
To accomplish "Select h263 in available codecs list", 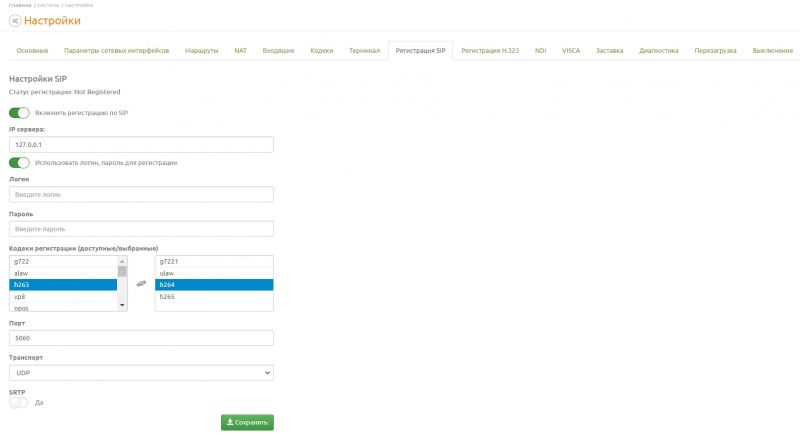I will click(x=63, y=284).
